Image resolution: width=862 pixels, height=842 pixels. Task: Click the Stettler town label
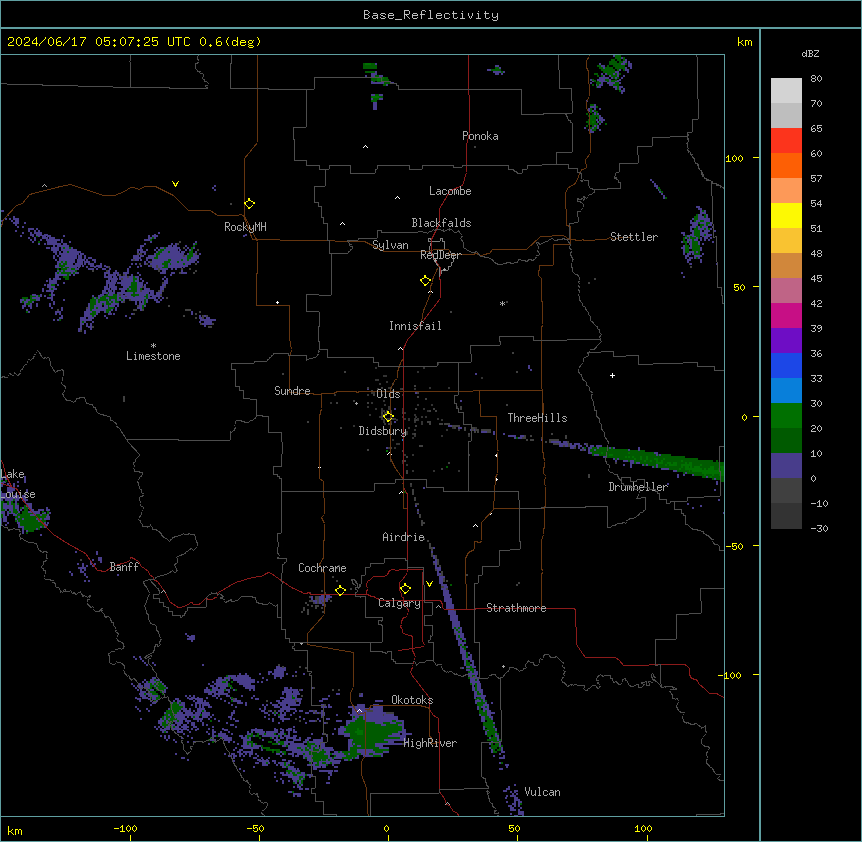coord(634,237)
